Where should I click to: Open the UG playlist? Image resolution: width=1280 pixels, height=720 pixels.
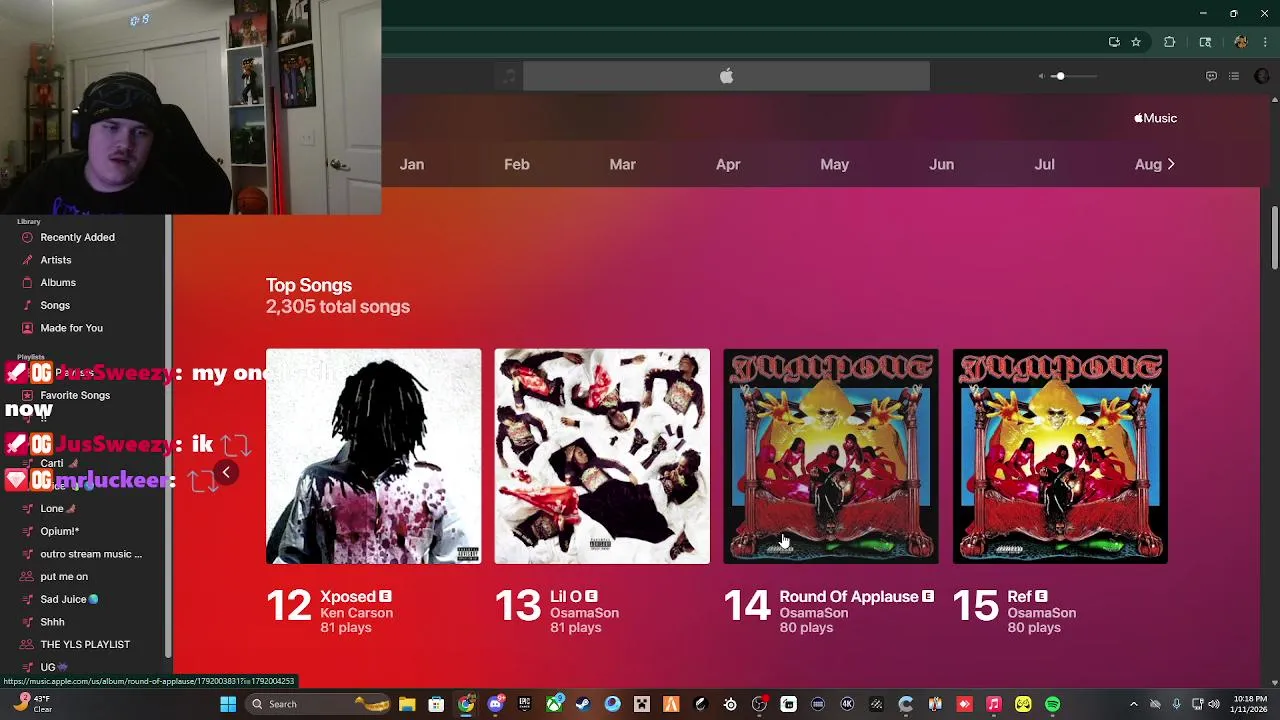(54, 667)
